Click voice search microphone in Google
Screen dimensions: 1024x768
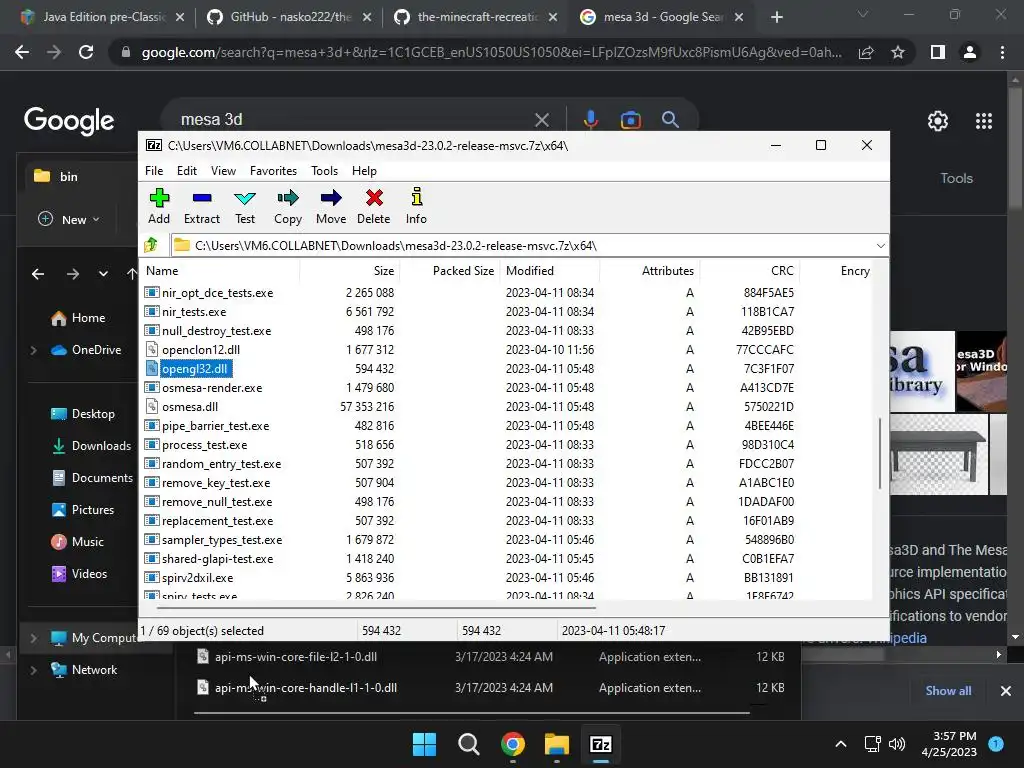(590, 120)
